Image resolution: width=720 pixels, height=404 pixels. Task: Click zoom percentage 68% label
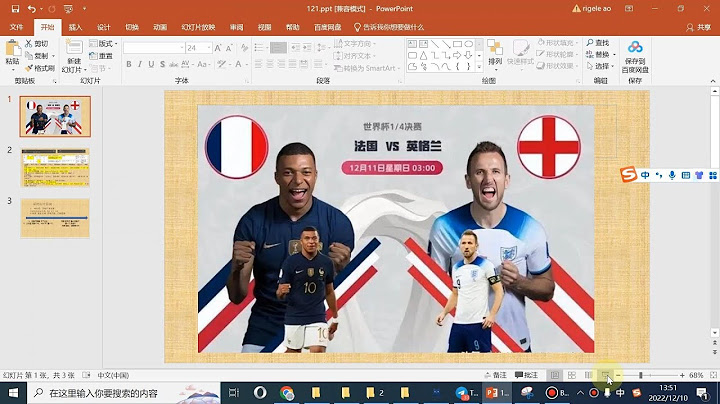pyautogui.click(x=696, y=375)
